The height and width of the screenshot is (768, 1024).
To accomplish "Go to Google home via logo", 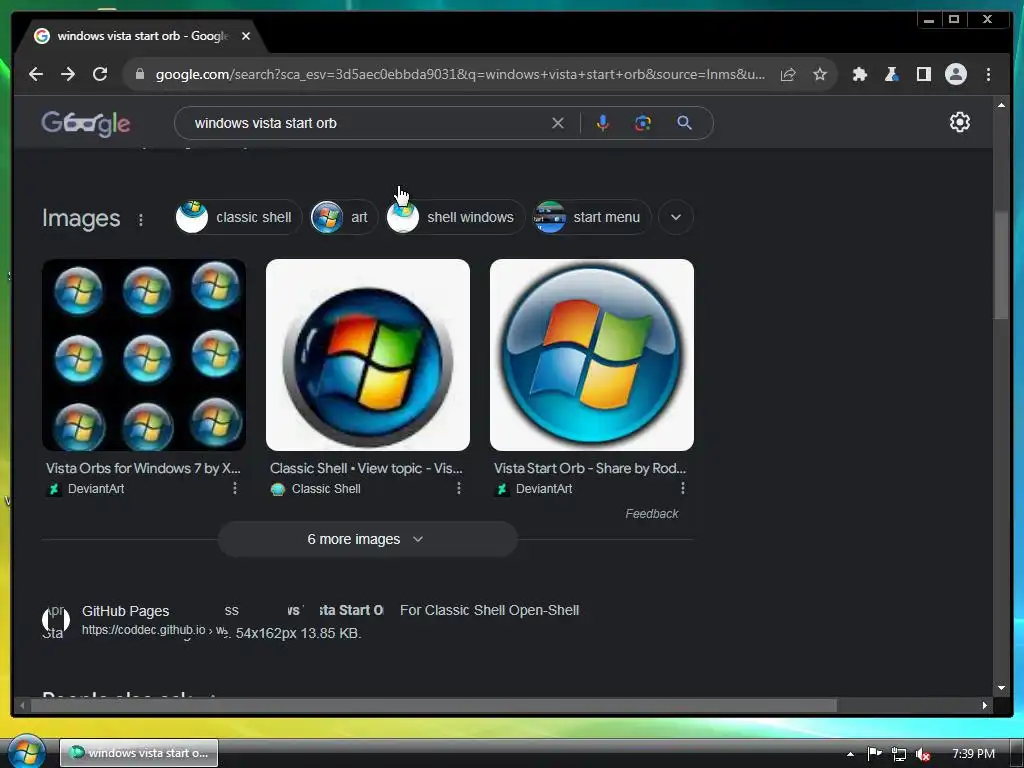I will tap(86, 123).
